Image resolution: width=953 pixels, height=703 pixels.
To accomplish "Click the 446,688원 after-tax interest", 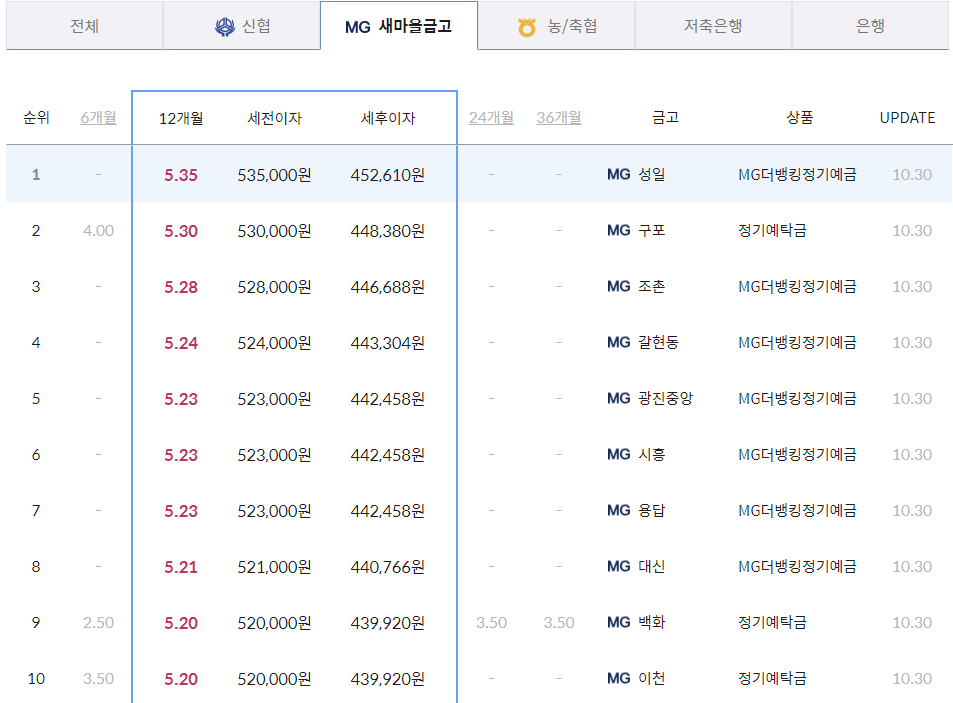I will (x=388, y=287).
